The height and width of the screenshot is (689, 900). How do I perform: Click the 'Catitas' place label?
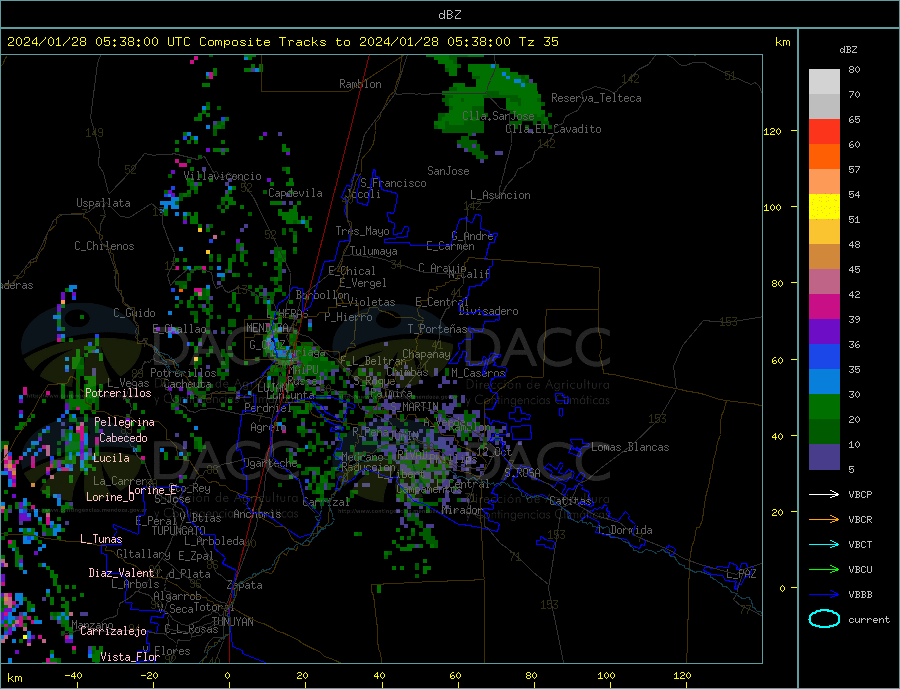[x=570, y=501]
